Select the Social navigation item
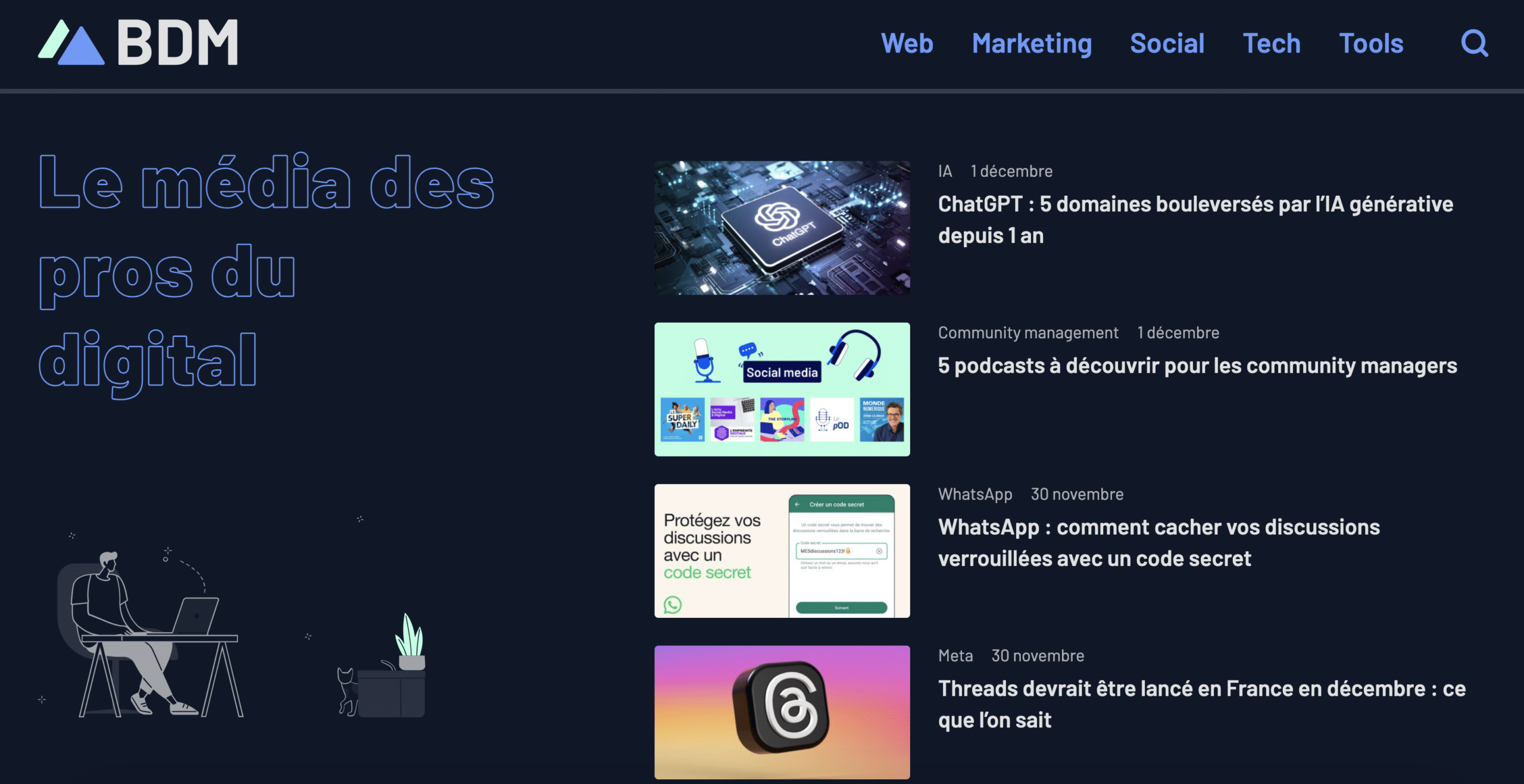Screen dimensions: 1524x784 pyautogui.click(x=1167, y=43)
